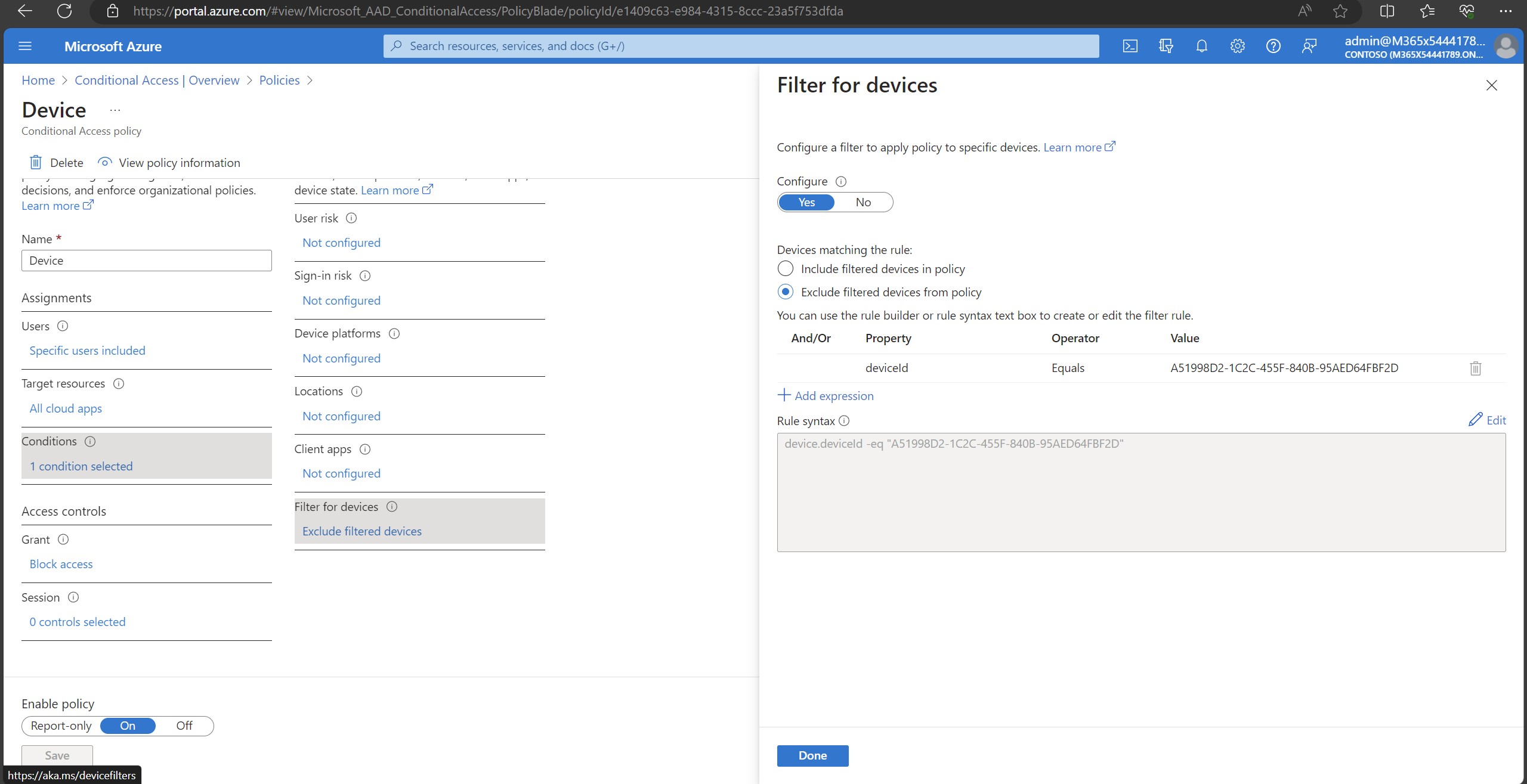Open the feedback icon in header
The width and height of the screenshot is (1527, 784).
point(1309,46)
